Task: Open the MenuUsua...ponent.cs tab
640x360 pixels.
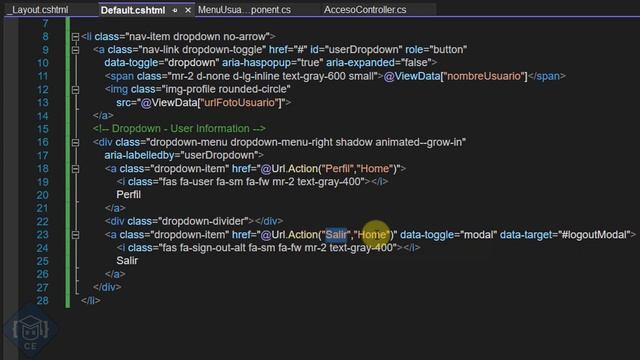Action: 244,10
